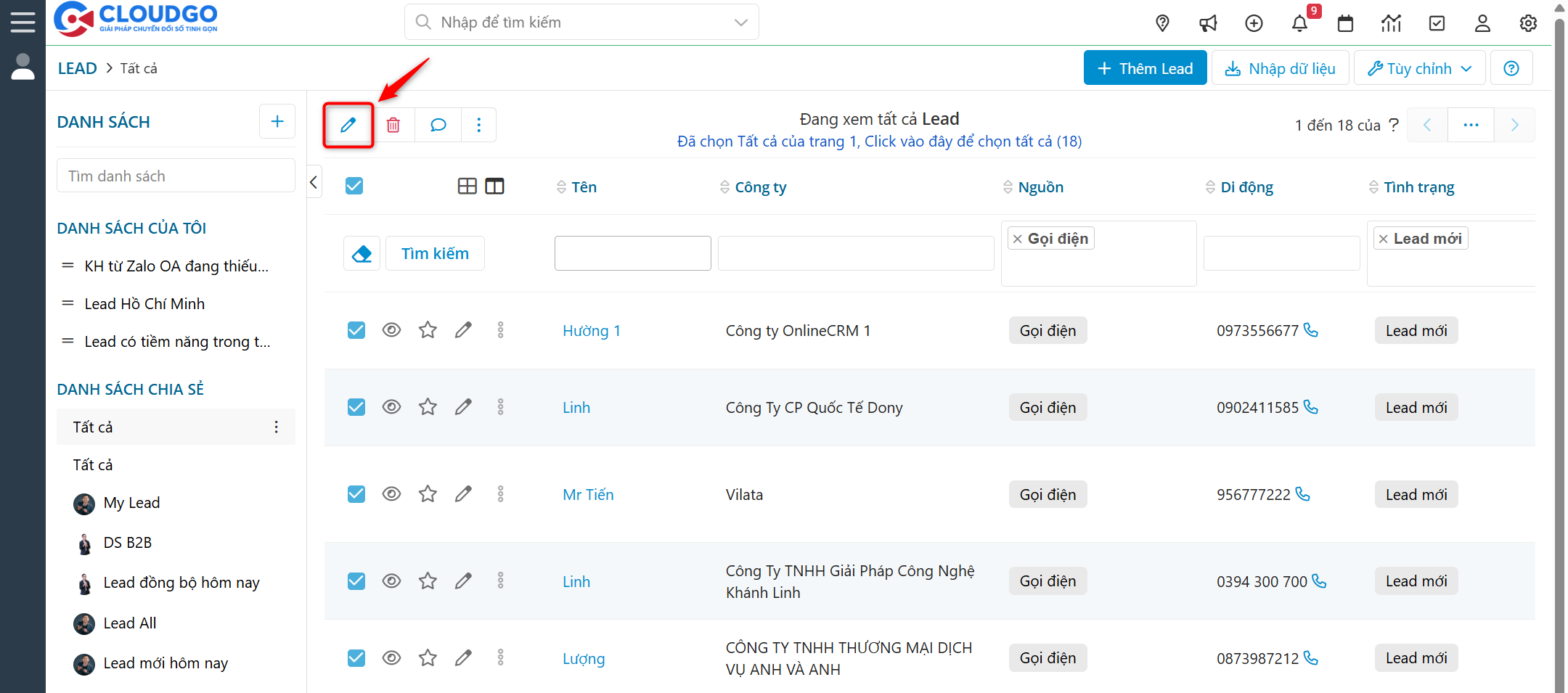Open the notifications bell icon
Viewport: 1568px width, 693px height.
(1299, 23)
